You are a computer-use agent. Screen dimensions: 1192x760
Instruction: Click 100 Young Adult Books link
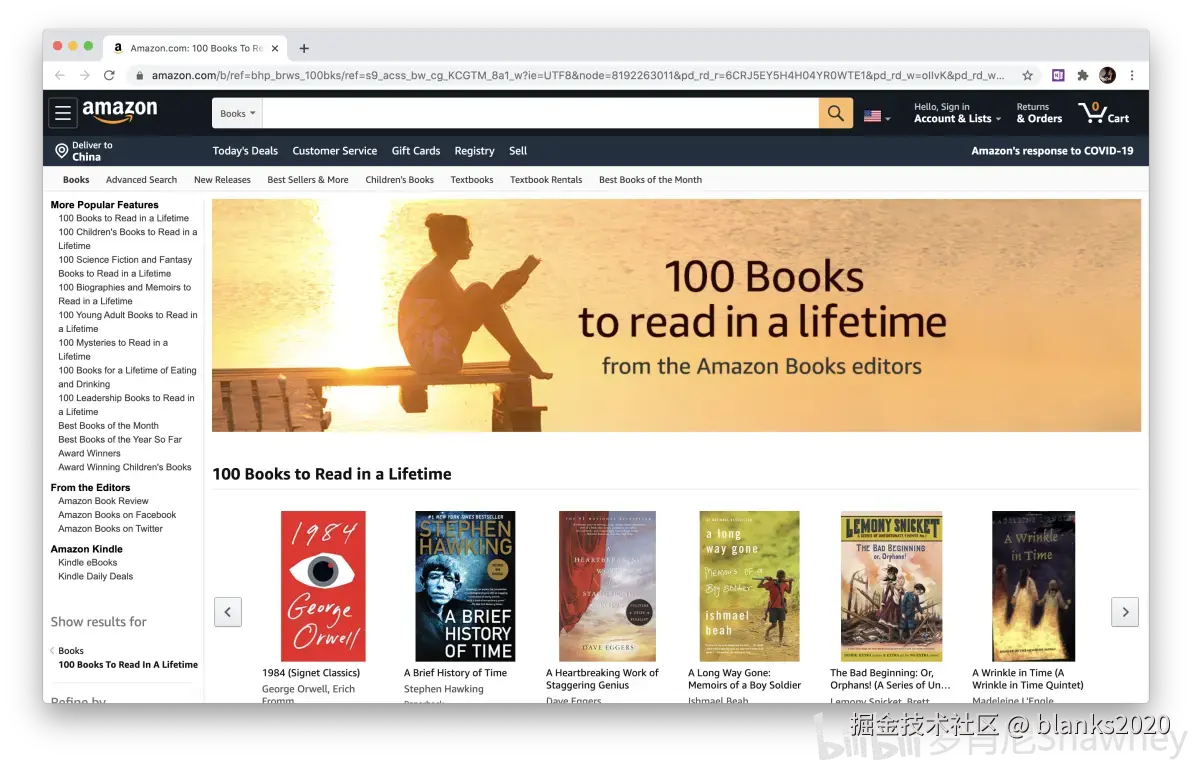(128, 321)
